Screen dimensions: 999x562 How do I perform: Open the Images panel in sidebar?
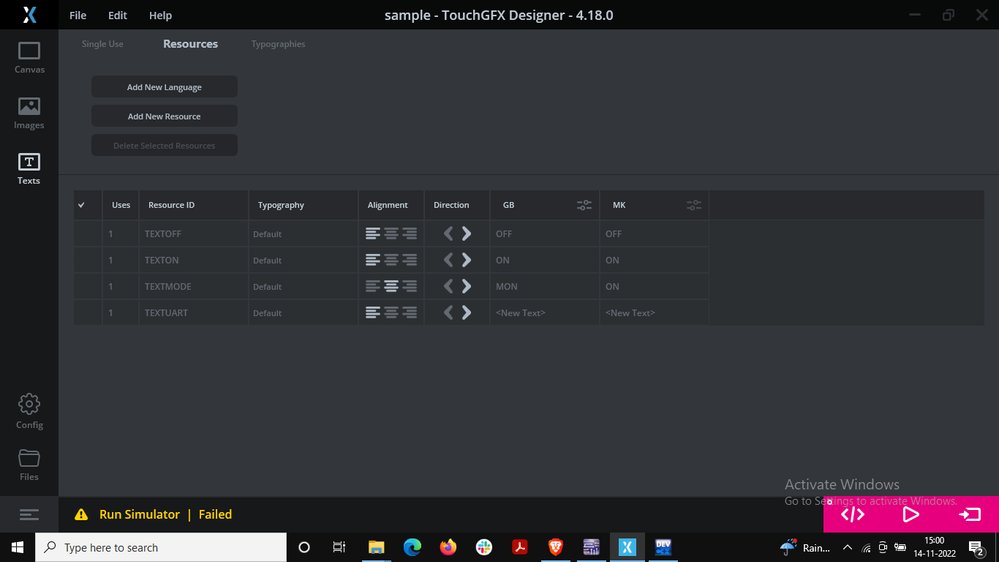click(x=29, y=113)
